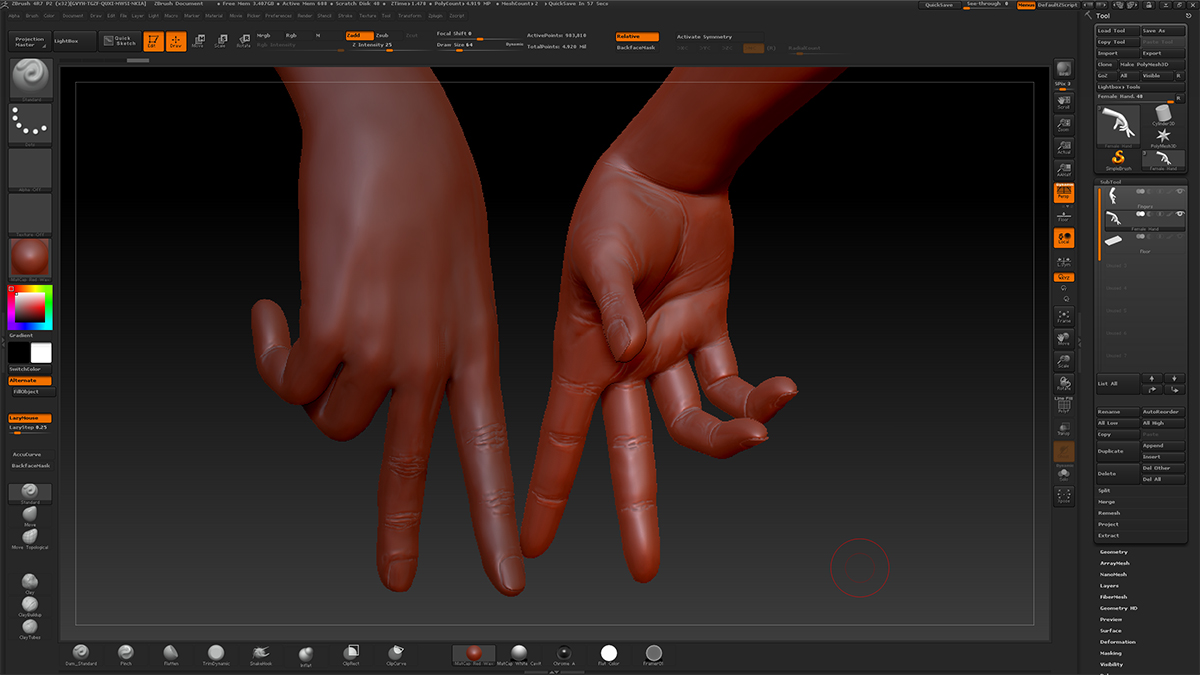The width and height of the screenshot is (1200, 675).
Task: Expand the Geometry section in Tool palette
Action: click(x=1114, y=552)
